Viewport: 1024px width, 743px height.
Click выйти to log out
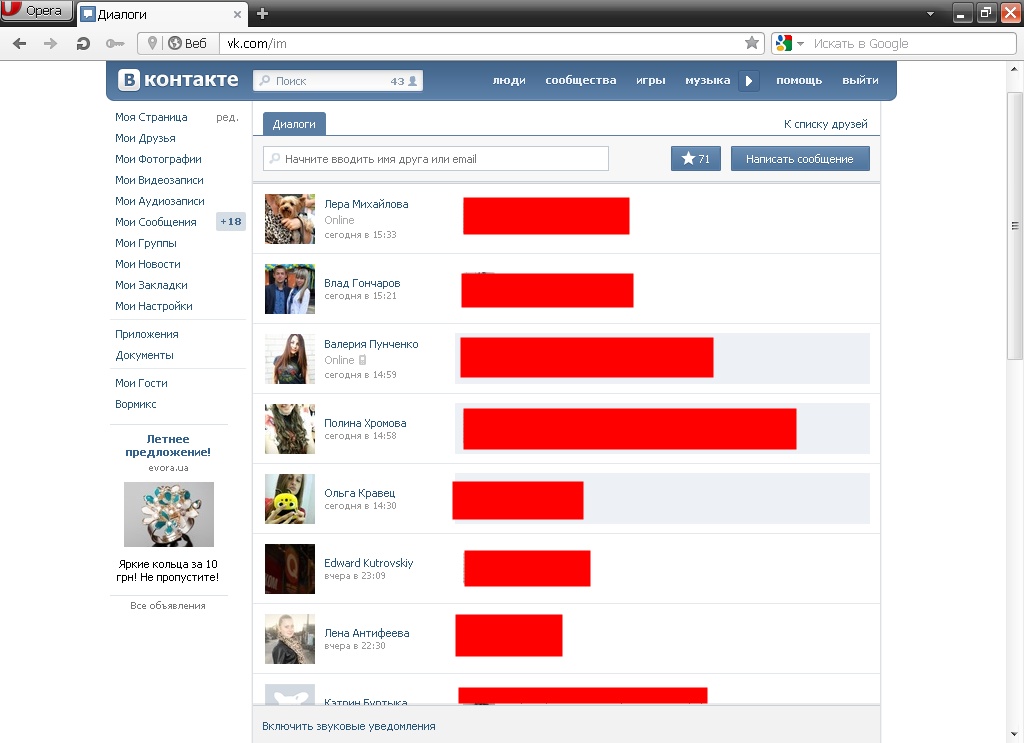(860, 80)
